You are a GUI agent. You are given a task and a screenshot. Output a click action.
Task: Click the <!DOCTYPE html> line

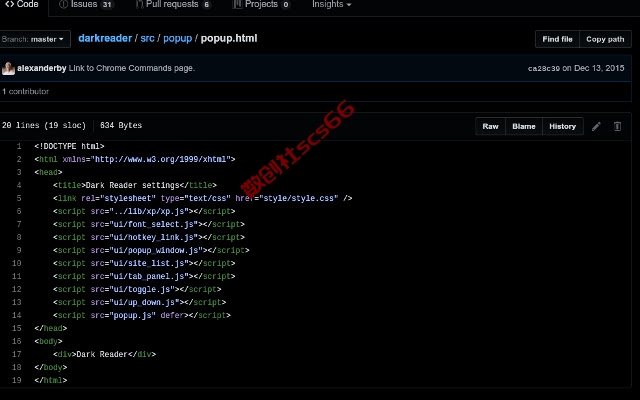click(x=69, y=146)
